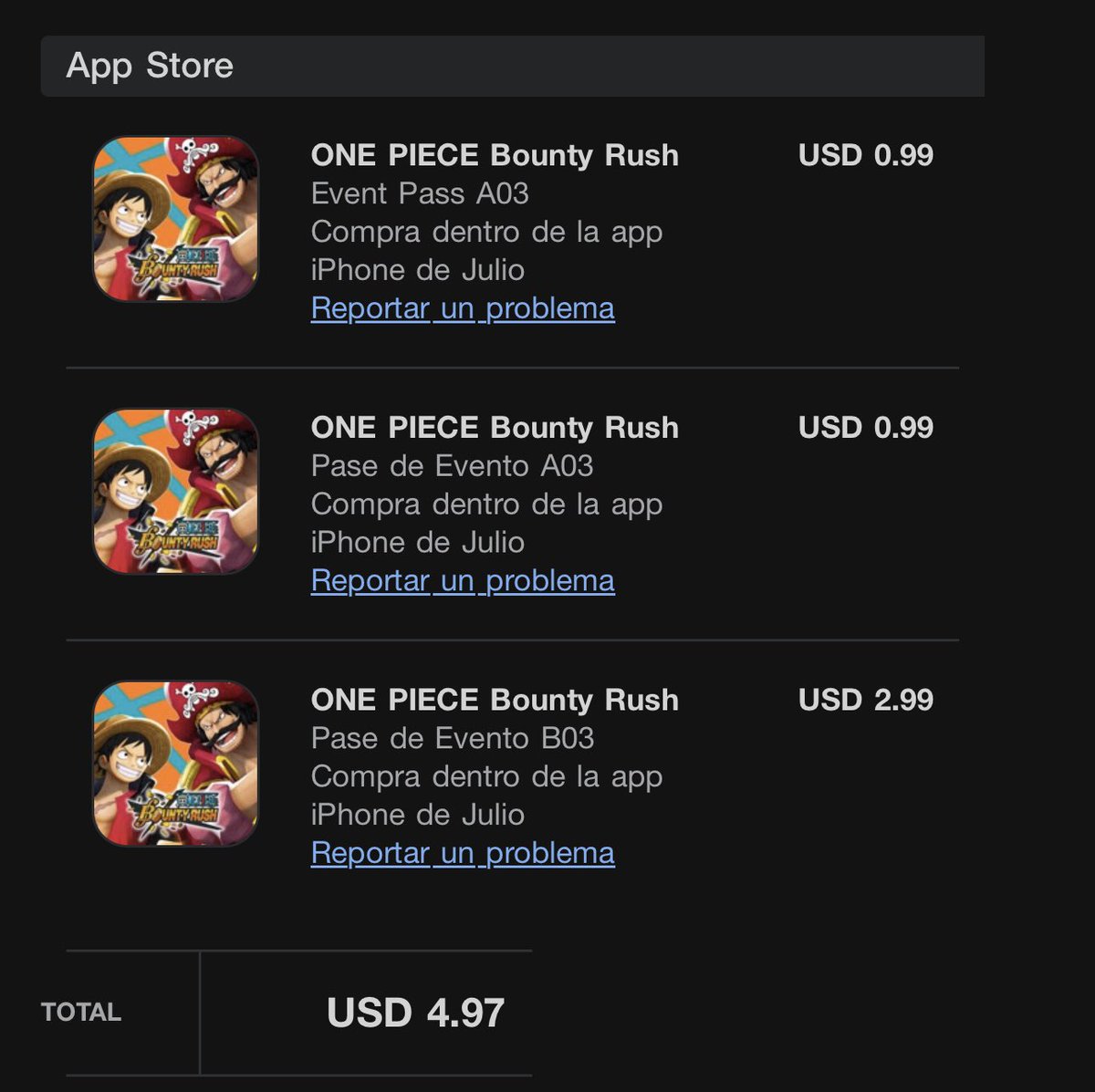Select the Event Pass A03 item name
The width and height of the screenshot is (1095, 1092).
(x=420, y=193)
